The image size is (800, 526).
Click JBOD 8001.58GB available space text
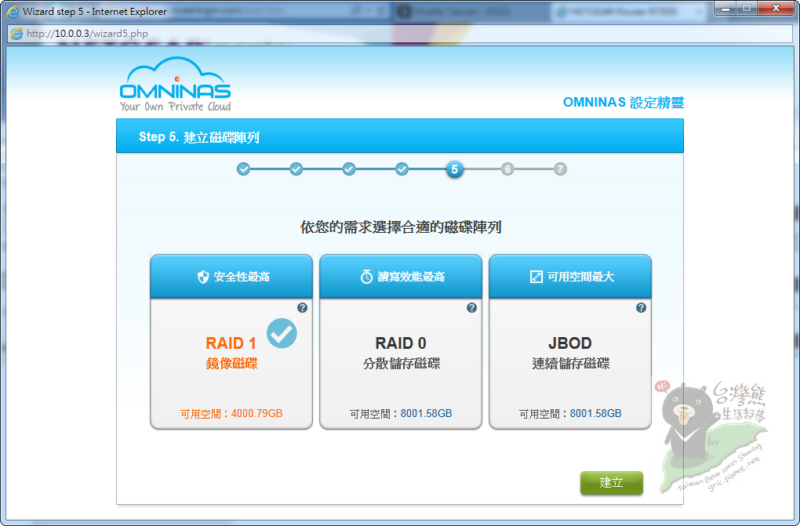click(595, 413)
